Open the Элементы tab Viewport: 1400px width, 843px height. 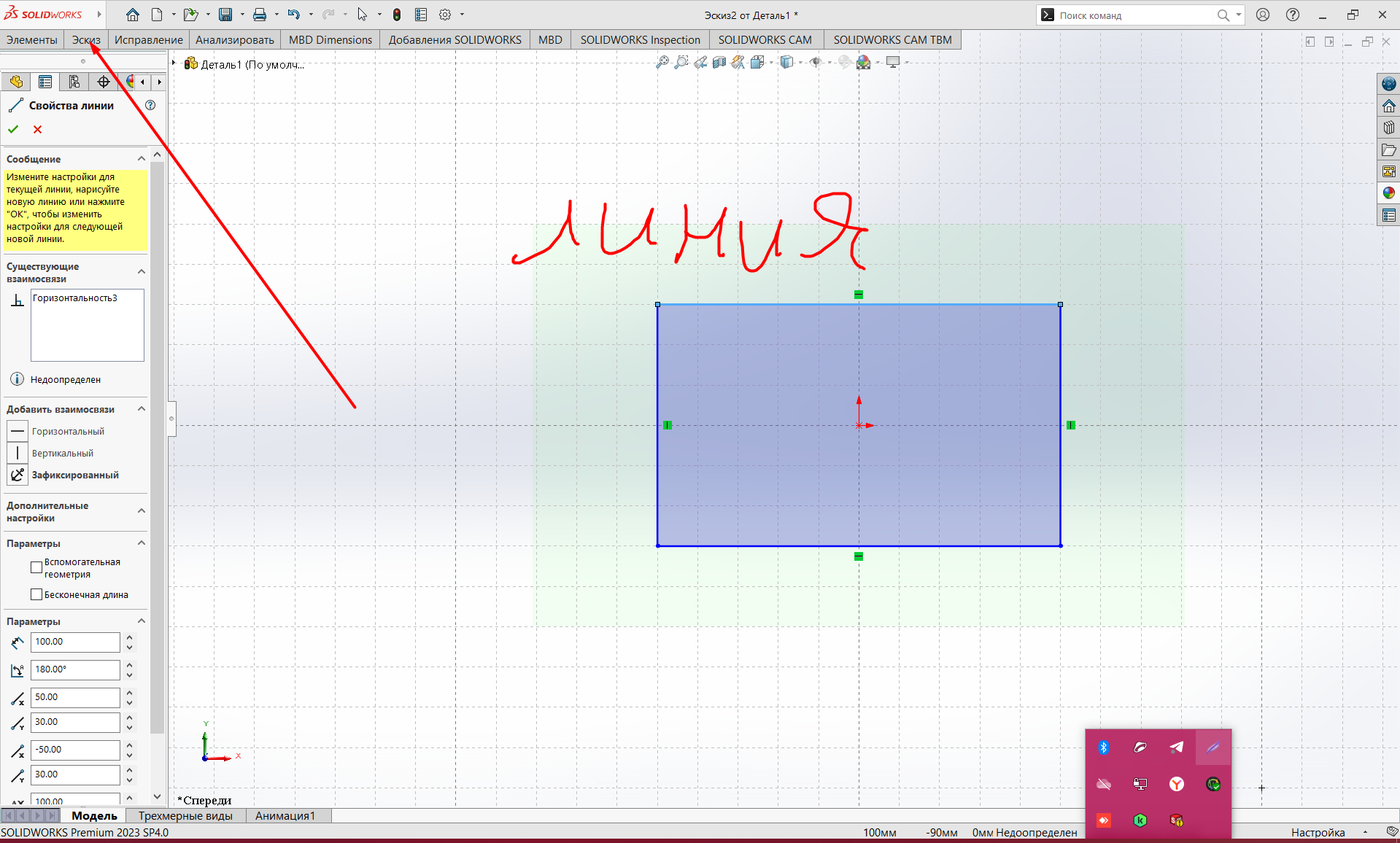[32, 39]
